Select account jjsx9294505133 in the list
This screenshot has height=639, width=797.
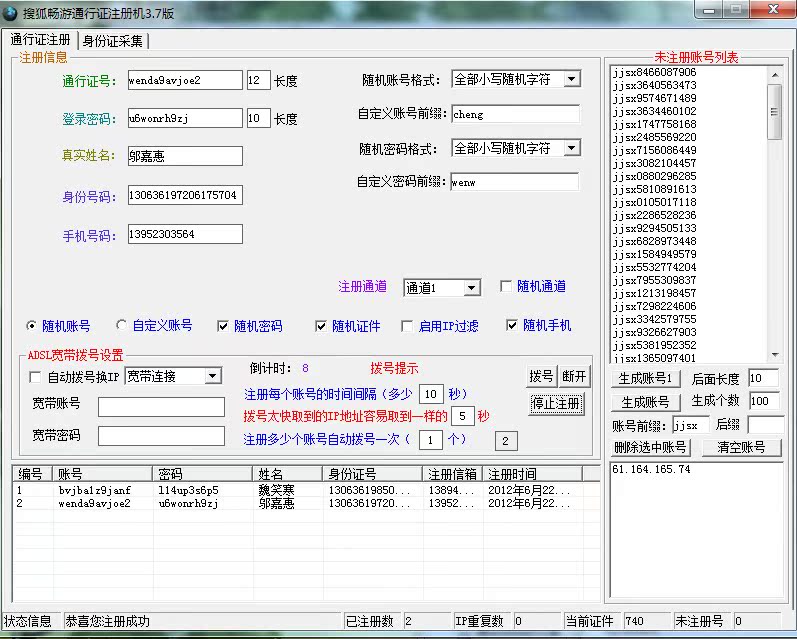655,228
